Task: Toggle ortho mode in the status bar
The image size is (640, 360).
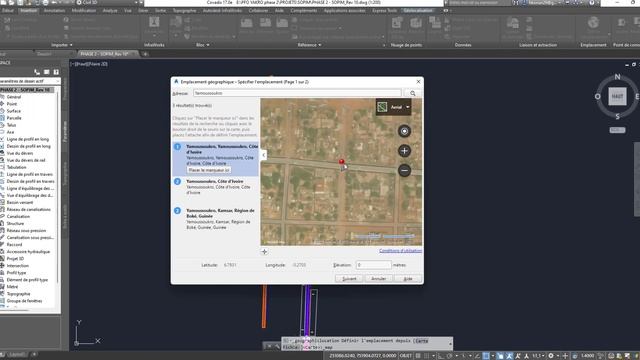Action: pos(441,356)
